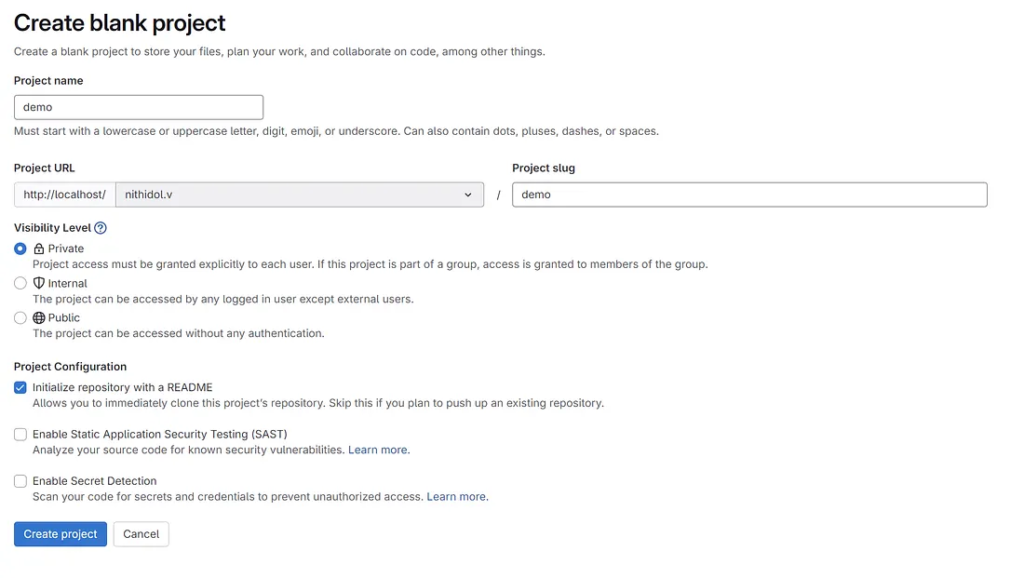
Task: Set visibility to Public radio button
Action: coord(20,318)
